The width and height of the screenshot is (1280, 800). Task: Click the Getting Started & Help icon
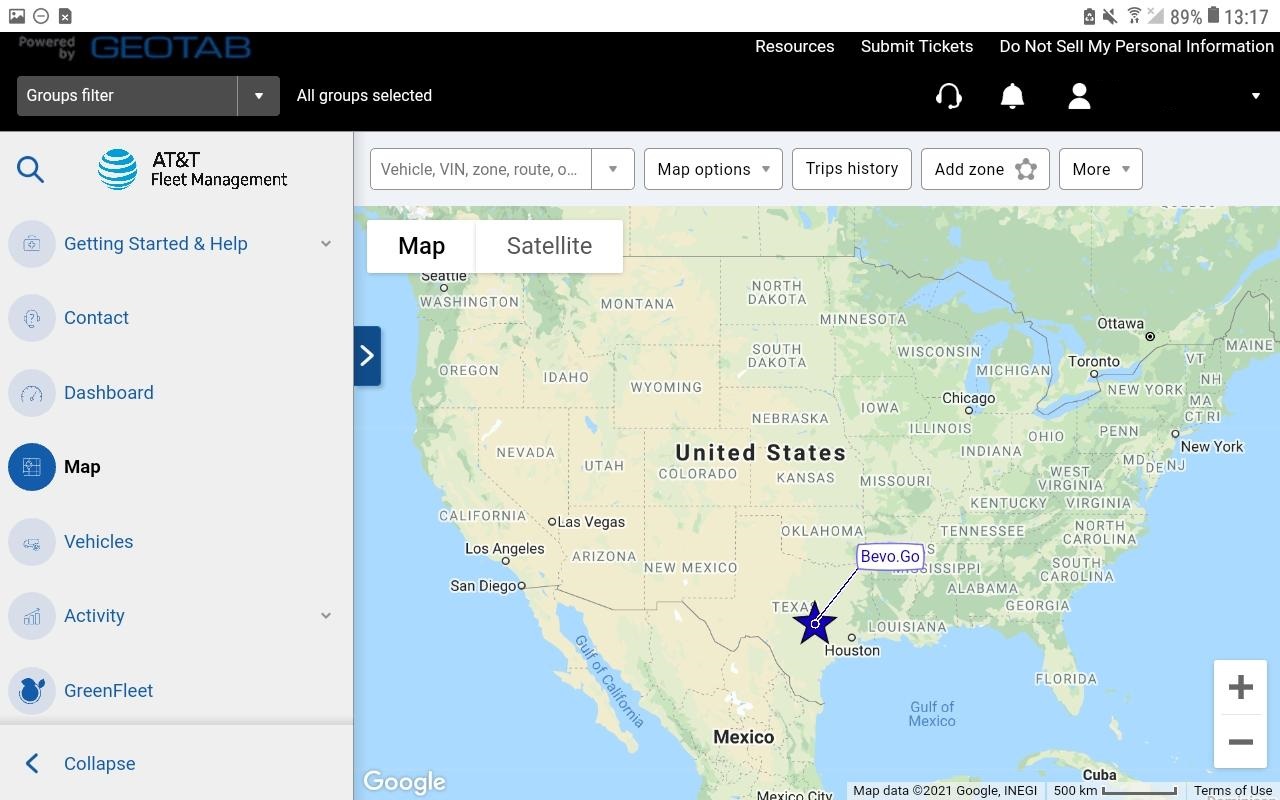coord(32,244)
